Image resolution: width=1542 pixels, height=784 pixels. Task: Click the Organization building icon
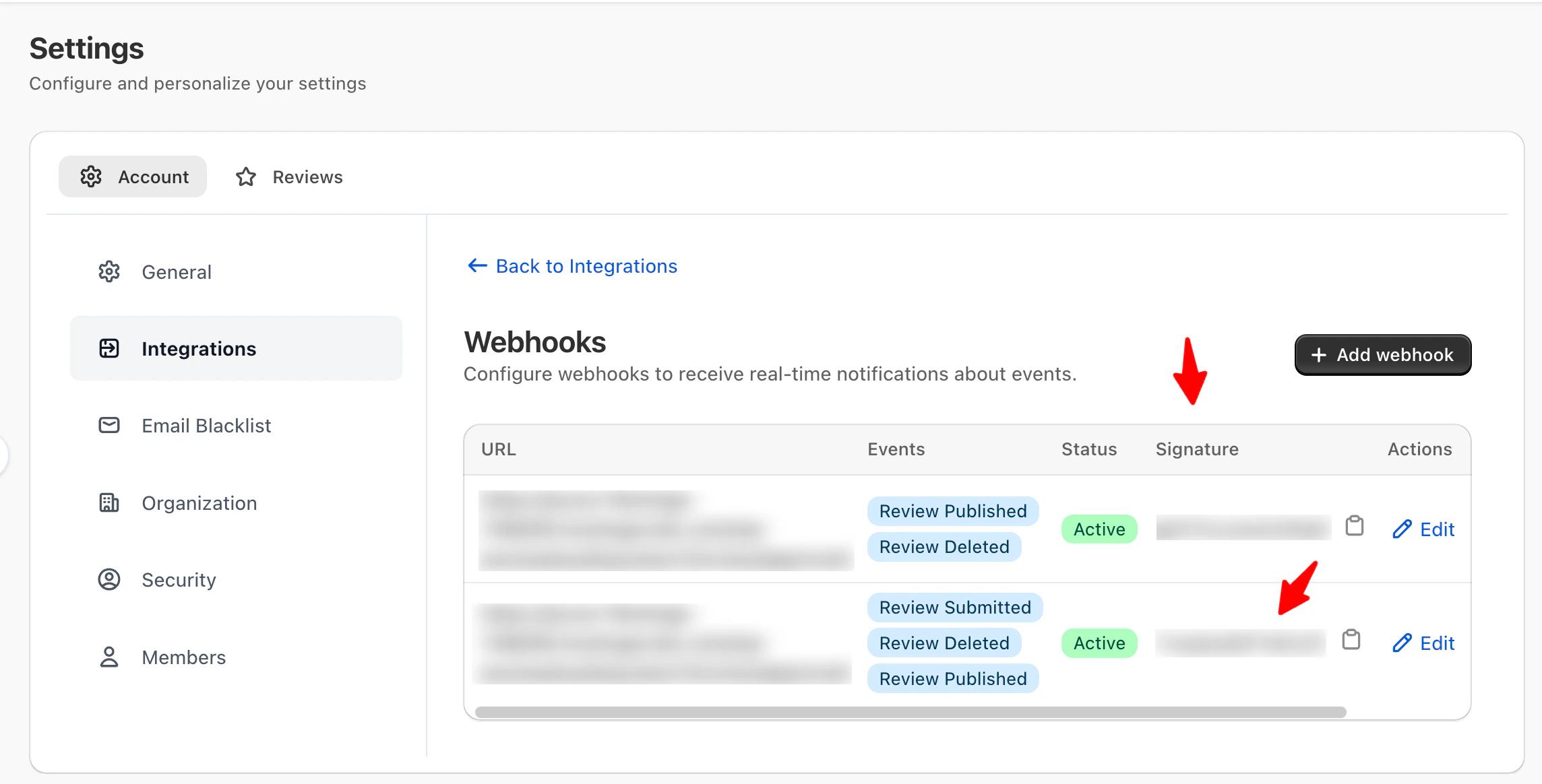point(109,502)
